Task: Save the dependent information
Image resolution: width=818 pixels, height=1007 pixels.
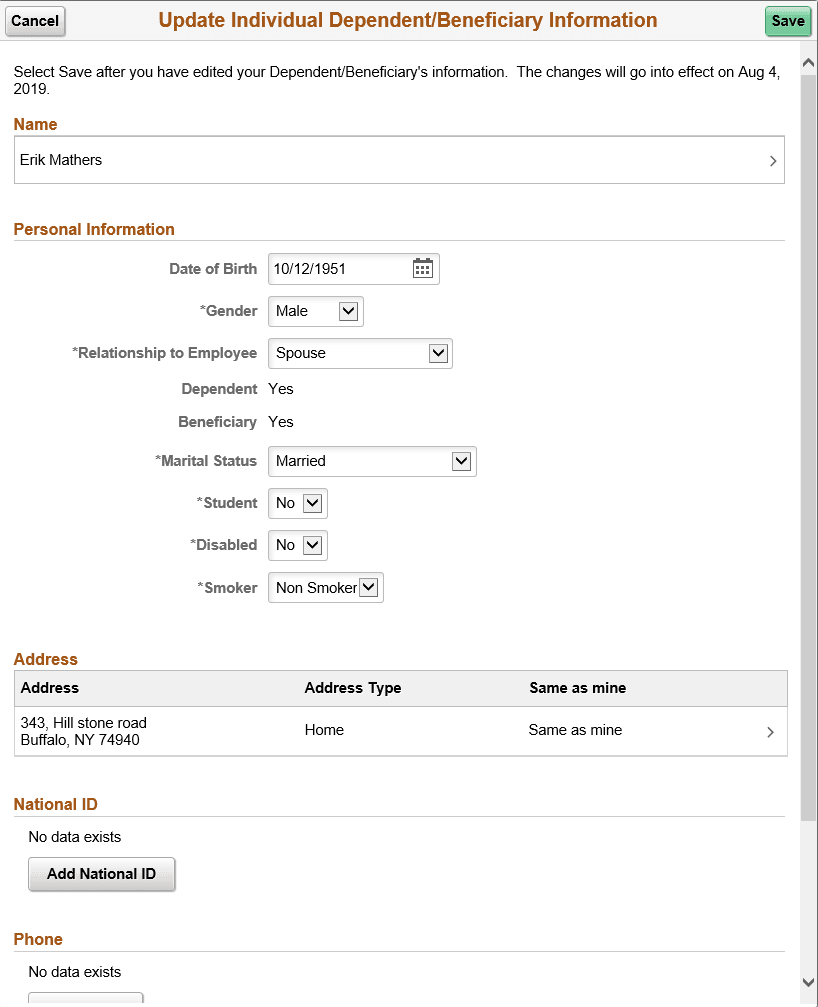Action: 788,20
